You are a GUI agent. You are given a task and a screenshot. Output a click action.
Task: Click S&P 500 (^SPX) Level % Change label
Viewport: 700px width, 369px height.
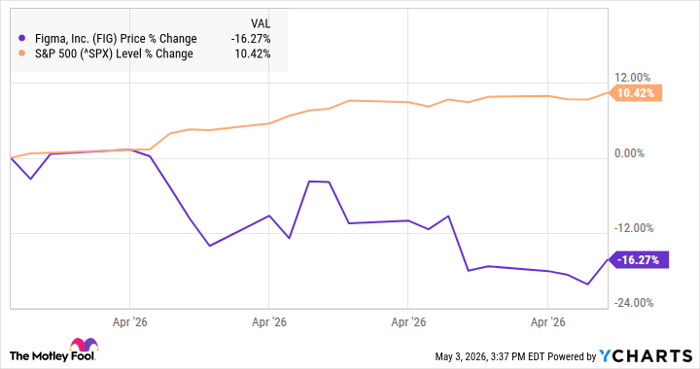pyautogui.click(x=114, y=54)
